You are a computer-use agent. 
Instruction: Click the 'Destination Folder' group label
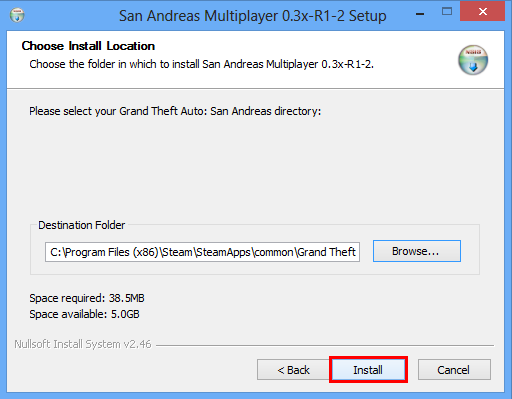click(x=82, y=225)
